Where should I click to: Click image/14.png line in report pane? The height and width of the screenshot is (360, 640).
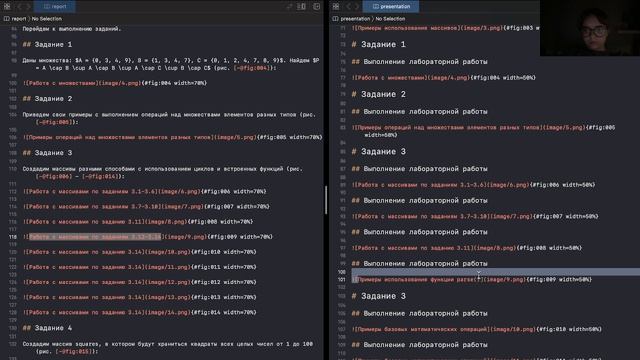tap(140, 312)
